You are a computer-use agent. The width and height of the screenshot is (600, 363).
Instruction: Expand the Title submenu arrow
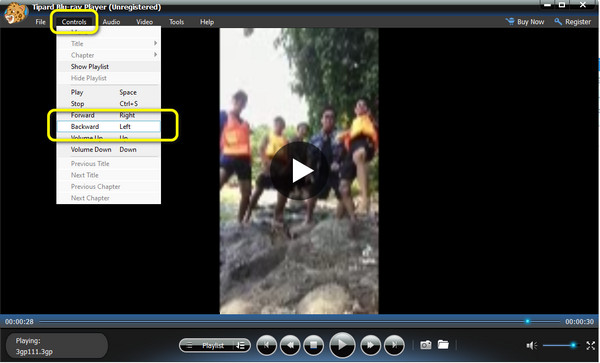point(155,43)
